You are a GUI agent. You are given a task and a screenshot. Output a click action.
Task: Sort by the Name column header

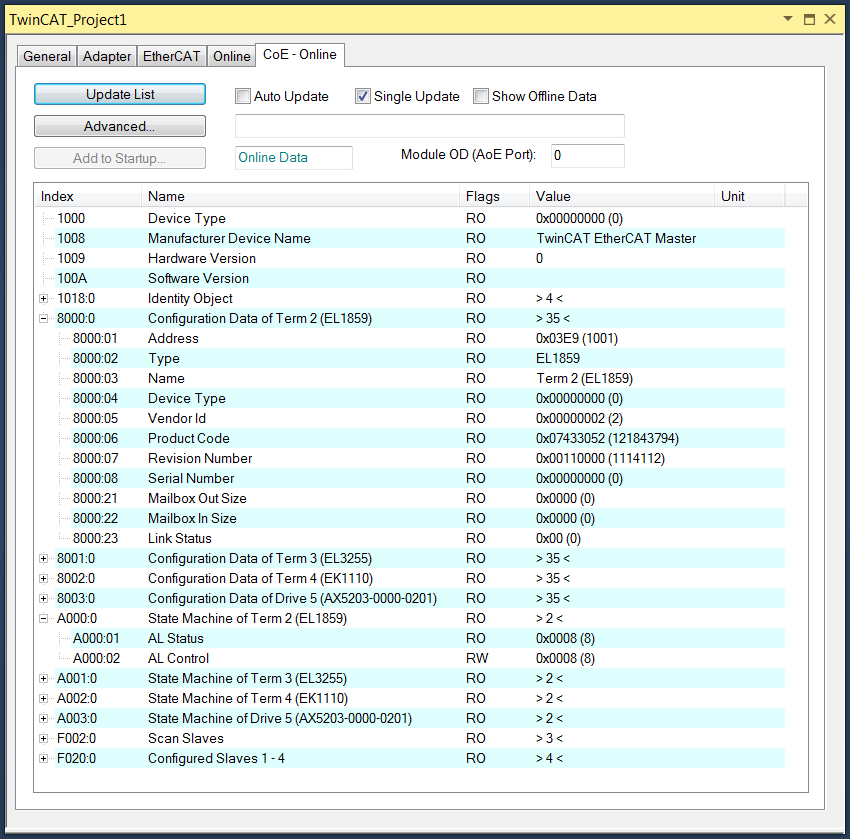click(300, 196)
